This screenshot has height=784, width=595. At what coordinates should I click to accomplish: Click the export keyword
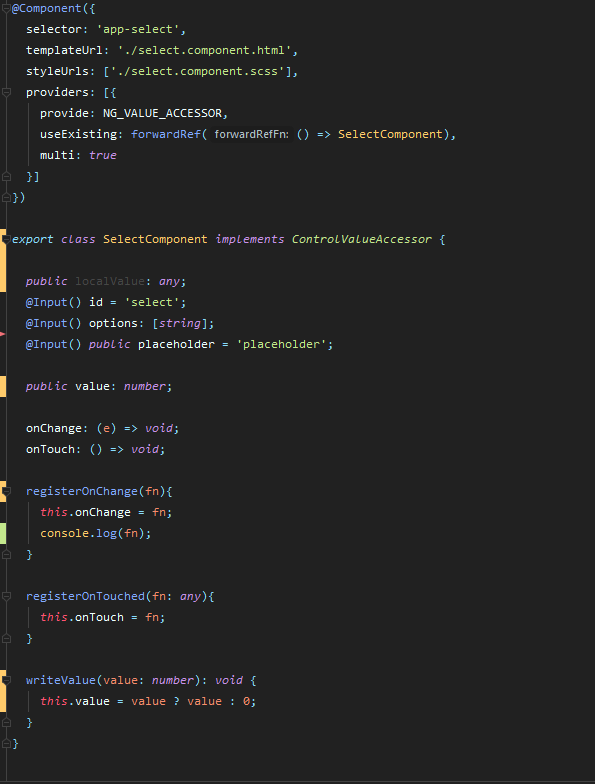click(32, 240)
